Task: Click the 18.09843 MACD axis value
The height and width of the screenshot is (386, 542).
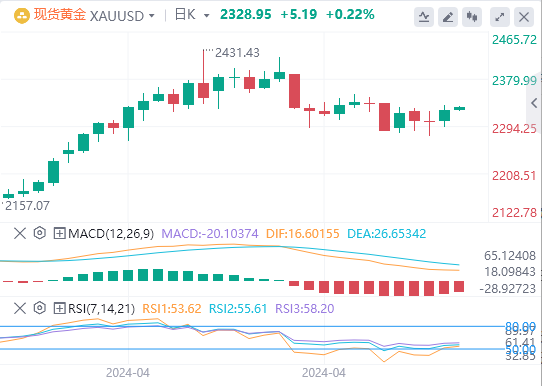Action: tap(510, 272)
